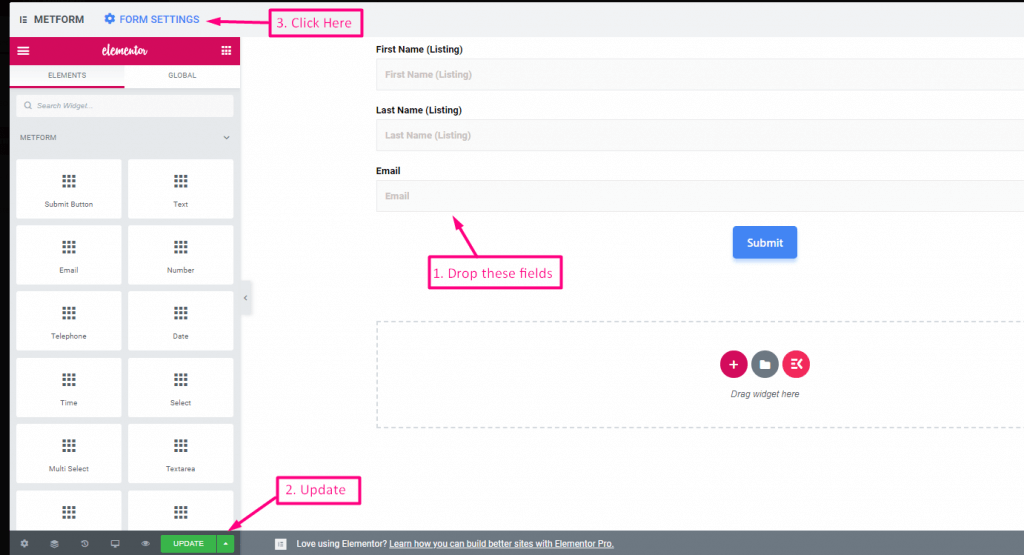Image resolution: width=1024 pixels, height=555 pixels.
Task: Open save options arrow next to Update
Action: [225, 543]
